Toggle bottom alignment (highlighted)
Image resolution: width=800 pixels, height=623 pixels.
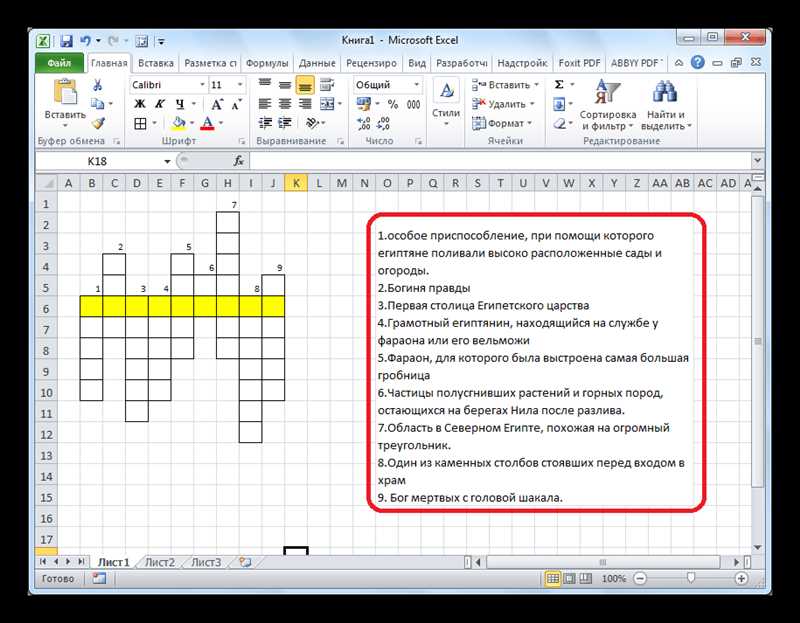[x=305, y=85]
